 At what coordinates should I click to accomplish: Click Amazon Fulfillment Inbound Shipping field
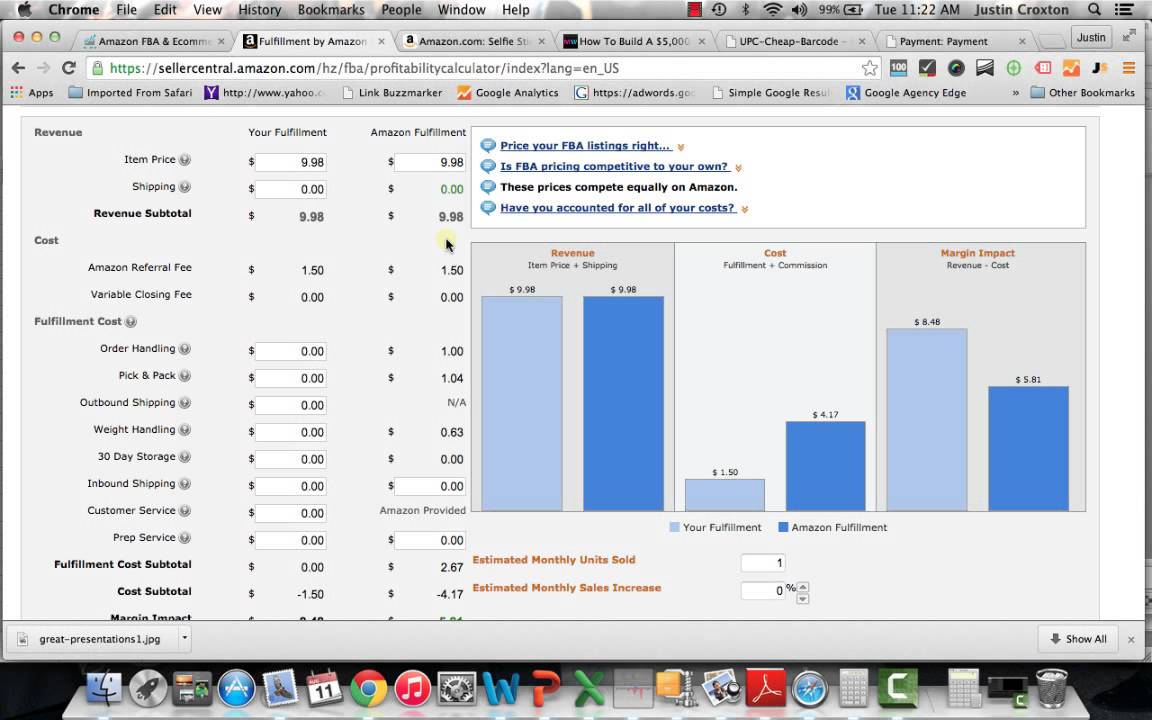click(430, 486)
